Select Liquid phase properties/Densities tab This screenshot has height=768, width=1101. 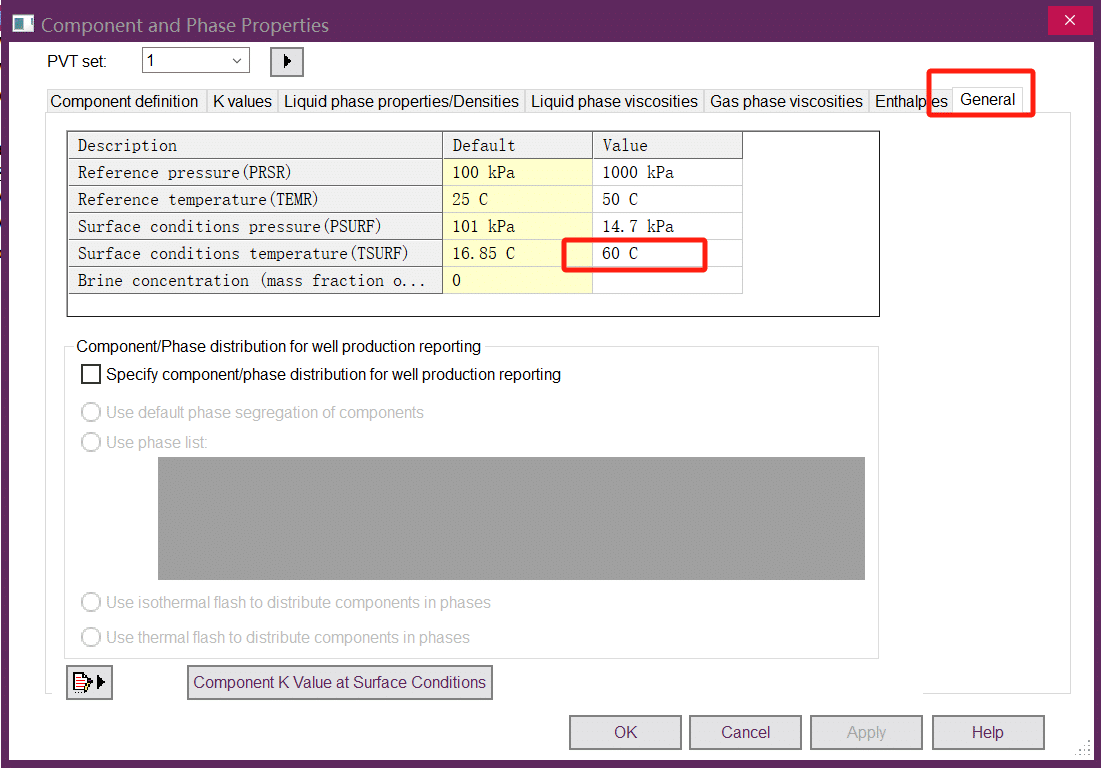(401, 101)
